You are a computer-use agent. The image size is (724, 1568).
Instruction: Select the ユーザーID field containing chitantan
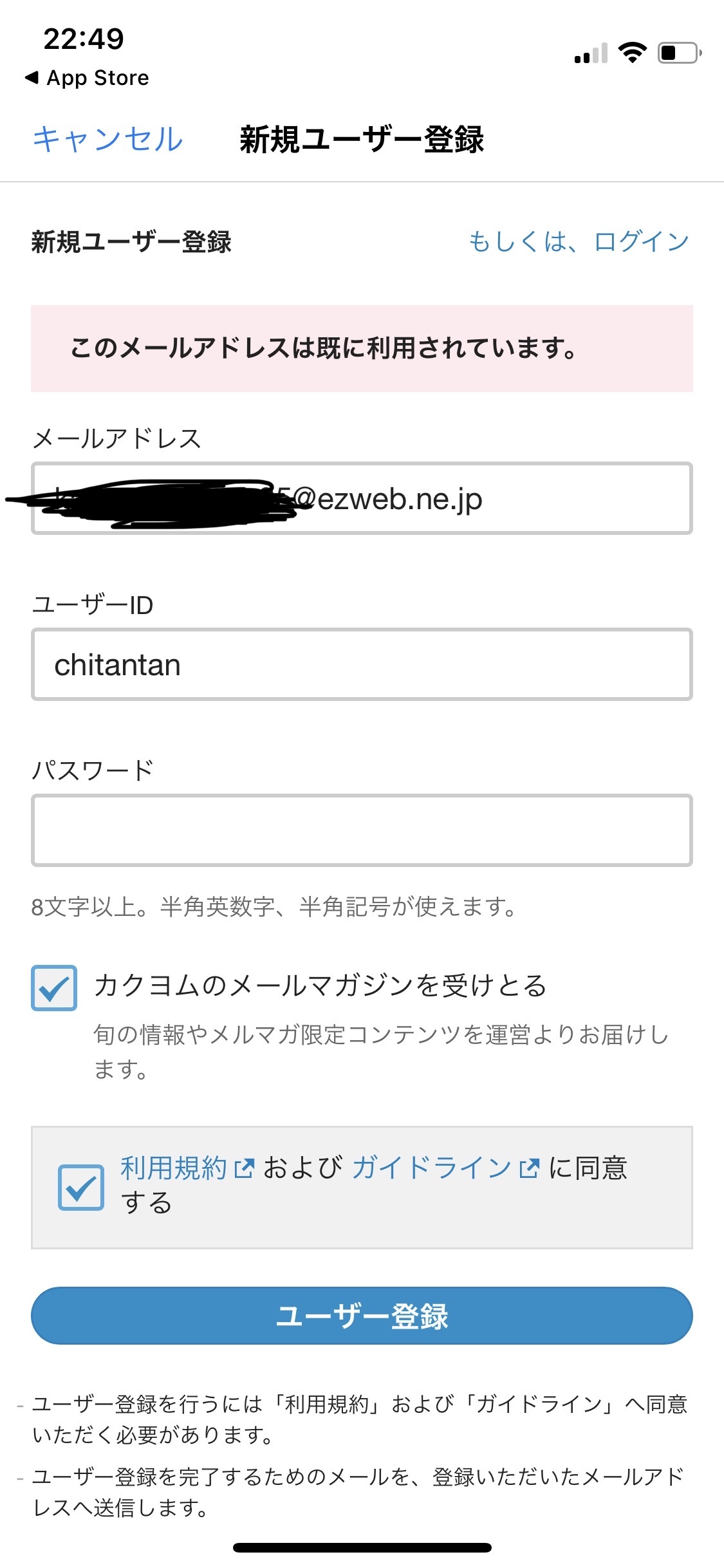point(362,665)
